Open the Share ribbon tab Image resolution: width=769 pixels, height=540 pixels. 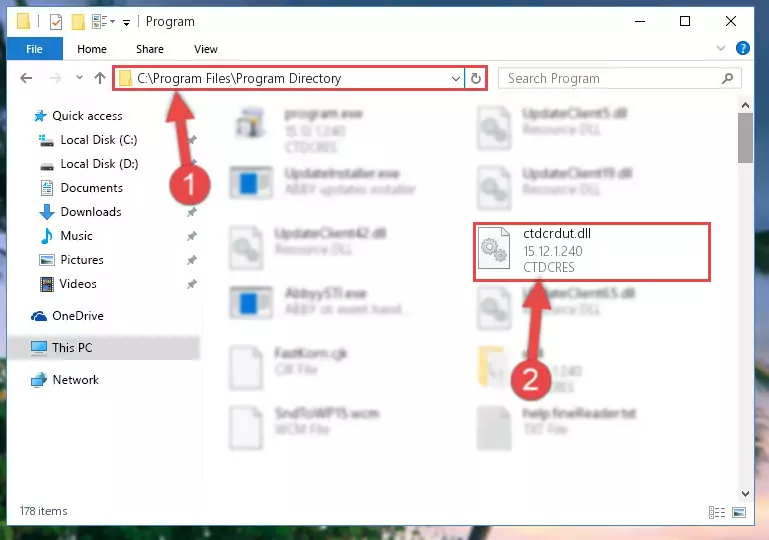150,49
